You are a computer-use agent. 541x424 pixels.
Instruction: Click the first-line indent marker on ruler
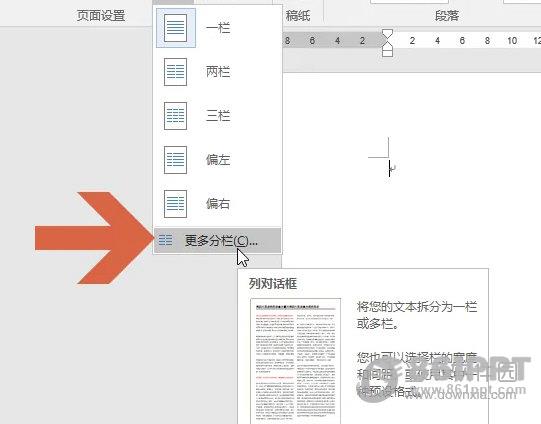coord(388,34)
